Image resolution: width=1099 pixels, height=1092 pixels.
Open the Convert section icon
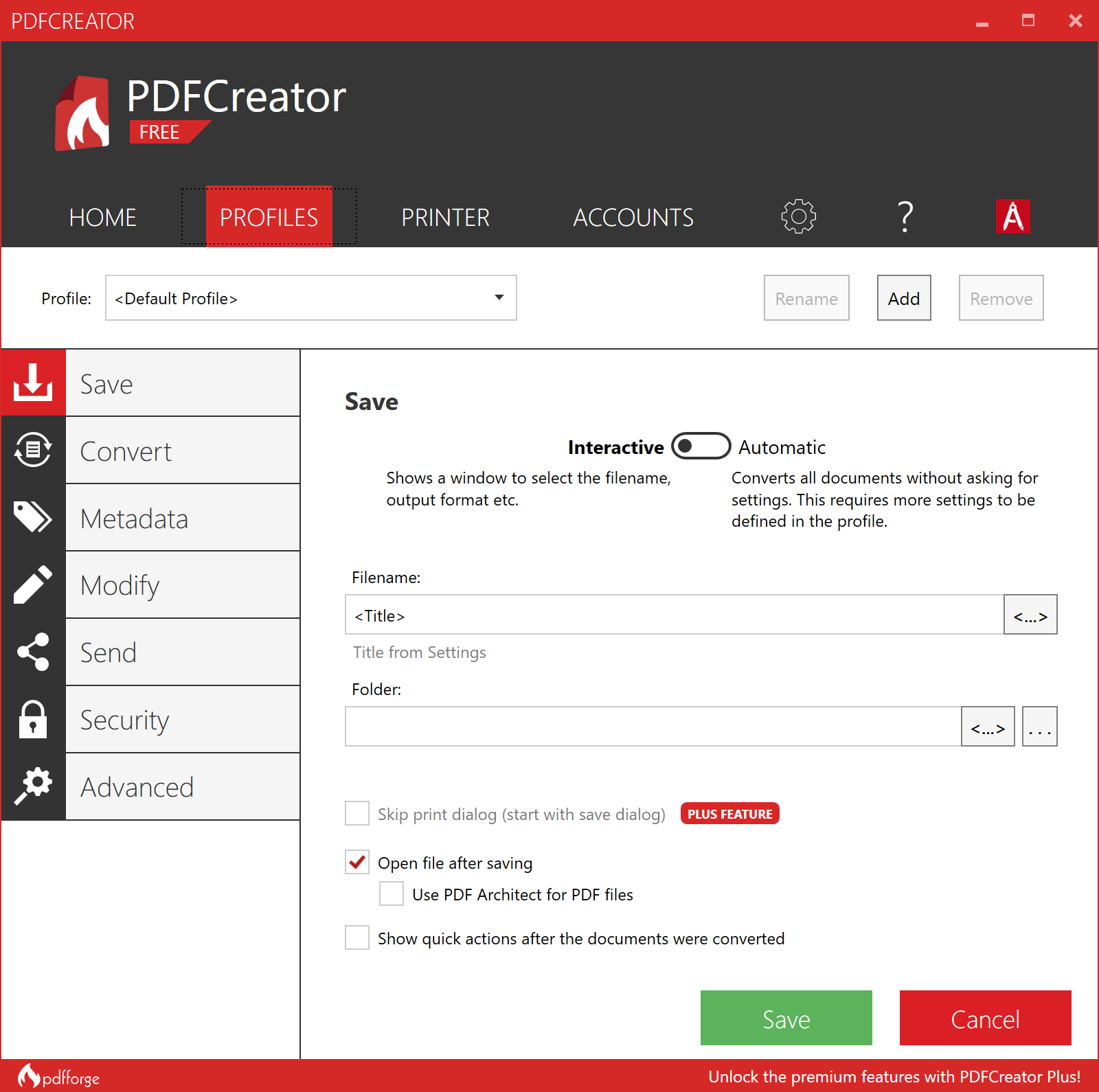point(33,450)
